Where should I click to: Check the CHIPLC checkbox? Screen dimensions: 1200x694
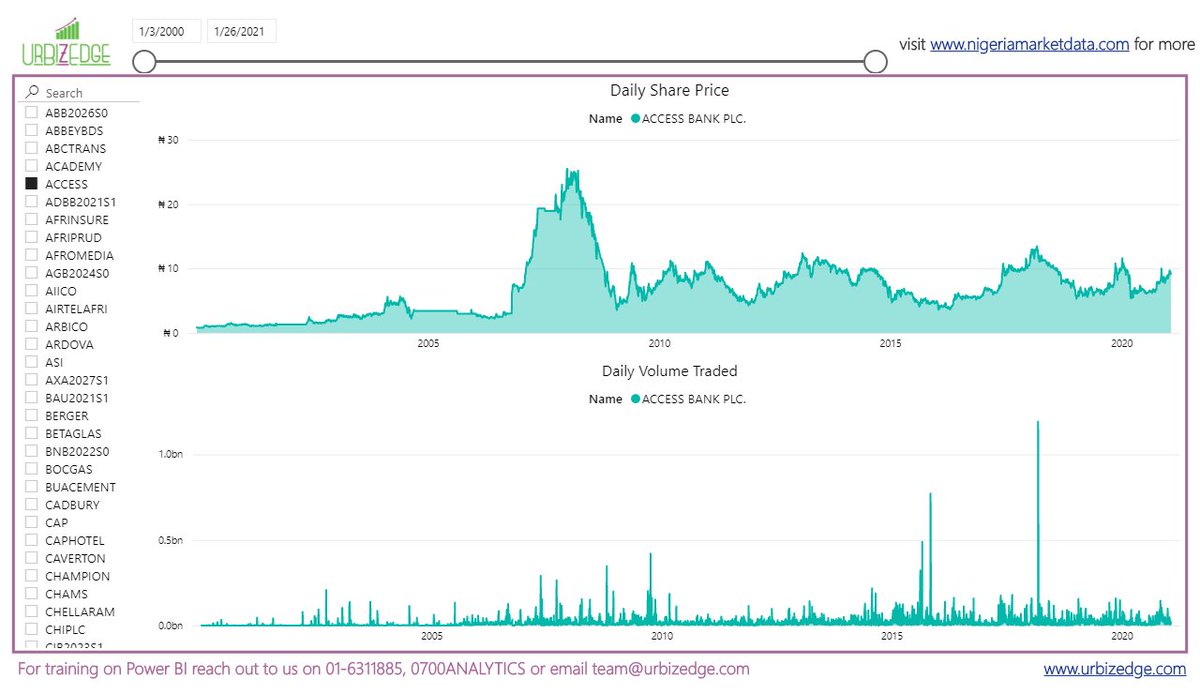coord(31,630)
